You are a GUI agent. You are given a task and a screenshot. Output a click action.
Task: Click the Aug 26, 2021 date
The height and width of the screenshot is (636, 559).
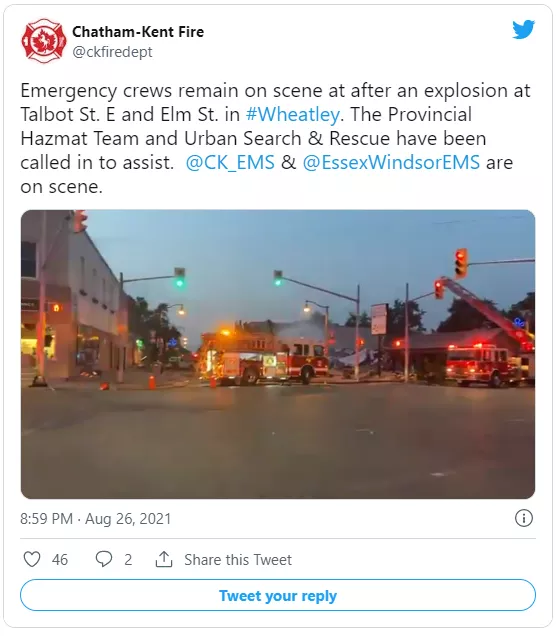(x=128, y=519)
